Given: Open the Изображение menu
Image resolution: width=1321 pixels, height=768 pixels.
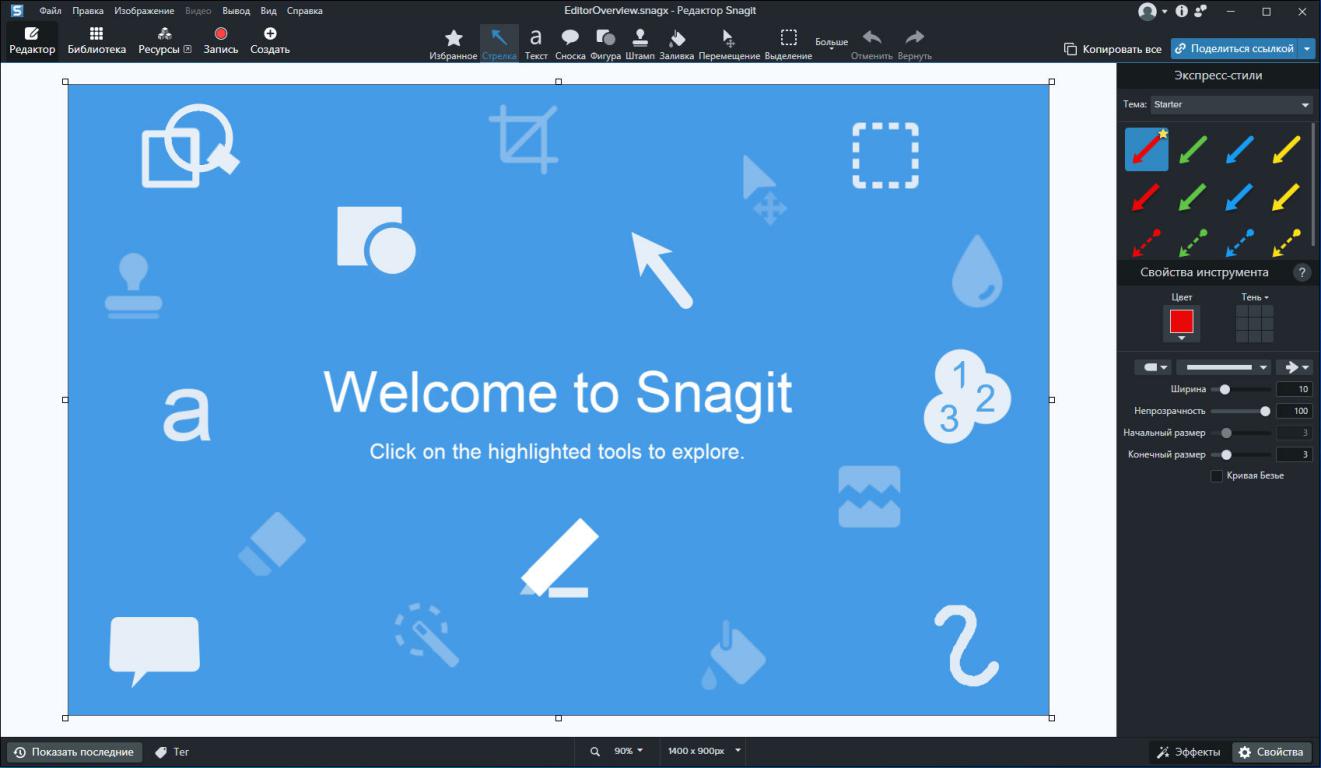Looking at the screenshot, I should (x=144, y=11).
